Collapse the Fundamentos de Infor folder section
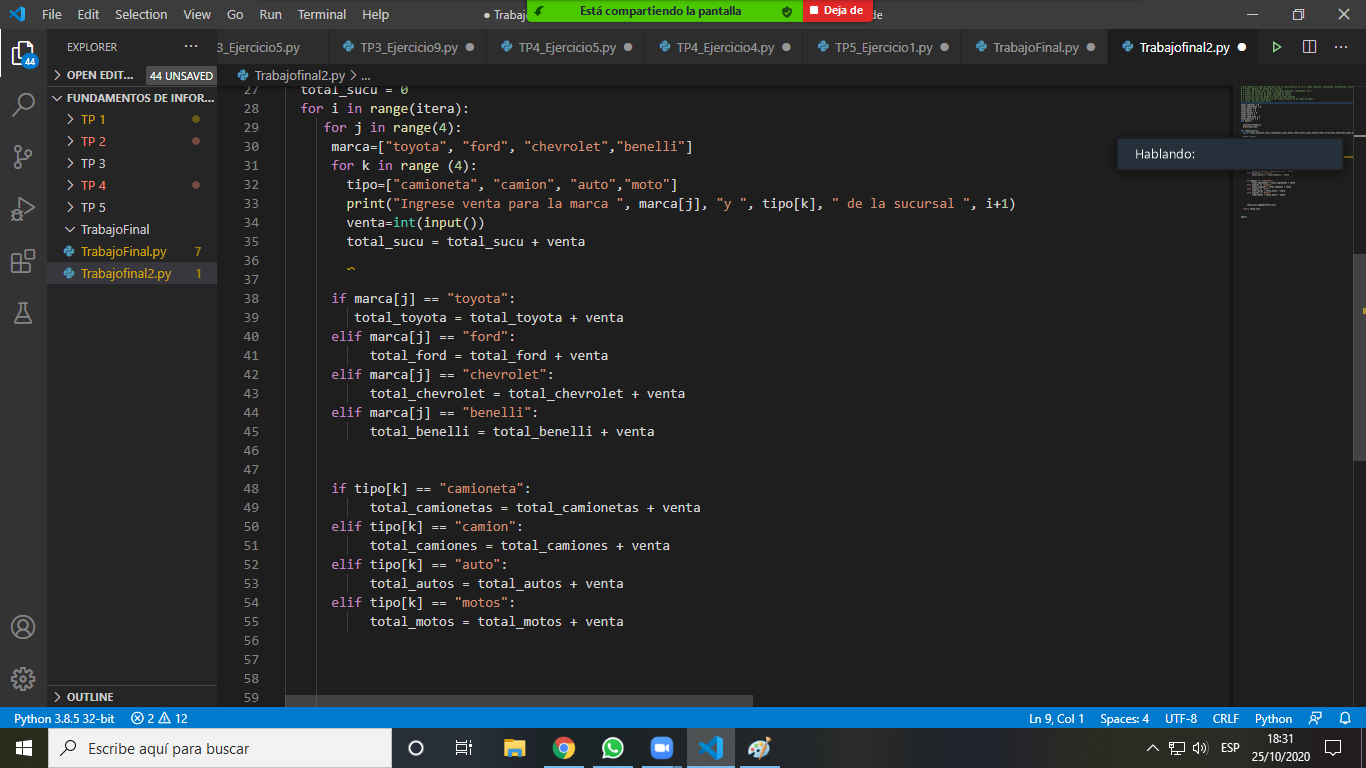 click(x=132, y=98)
